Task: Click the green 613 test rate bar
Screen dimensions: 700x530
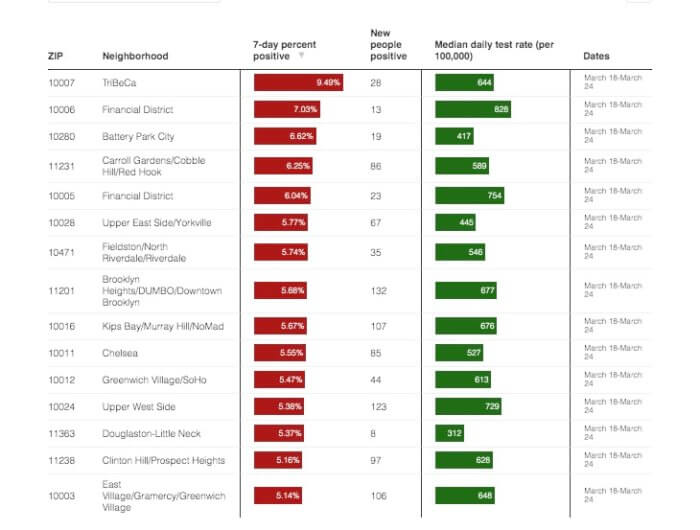Action: [x=465, y=380]
